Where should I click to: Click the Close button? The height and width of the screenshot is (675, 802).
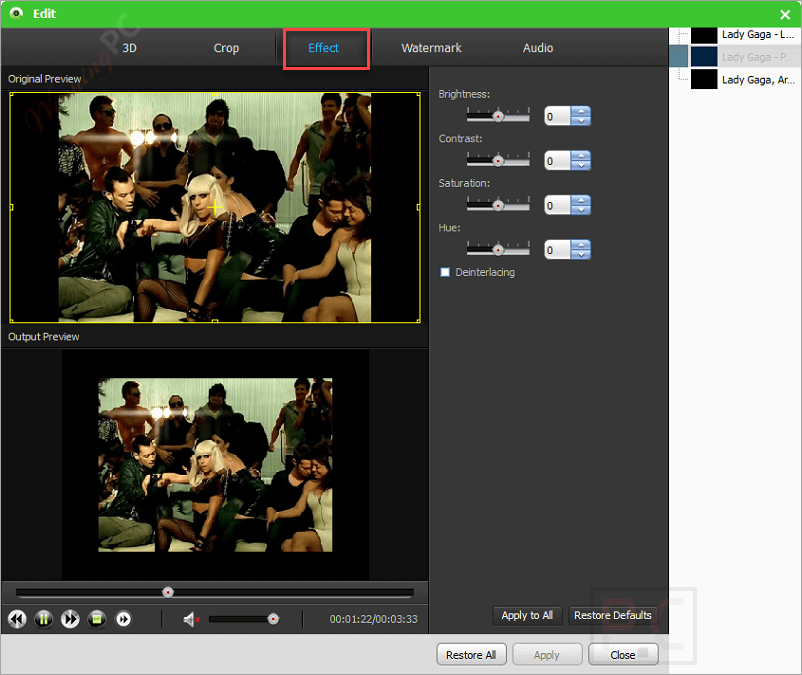[623, 655]
